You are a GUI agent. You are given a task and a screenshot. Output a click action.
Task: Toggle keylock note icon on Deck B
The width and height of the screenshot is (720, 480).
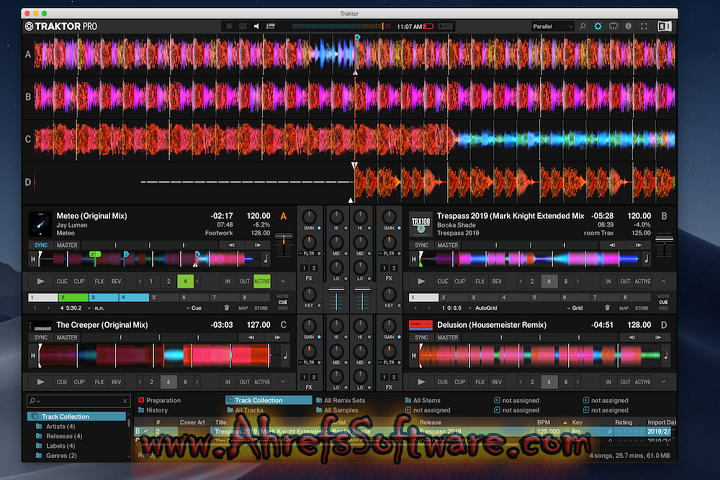click(x=646, y=259)
